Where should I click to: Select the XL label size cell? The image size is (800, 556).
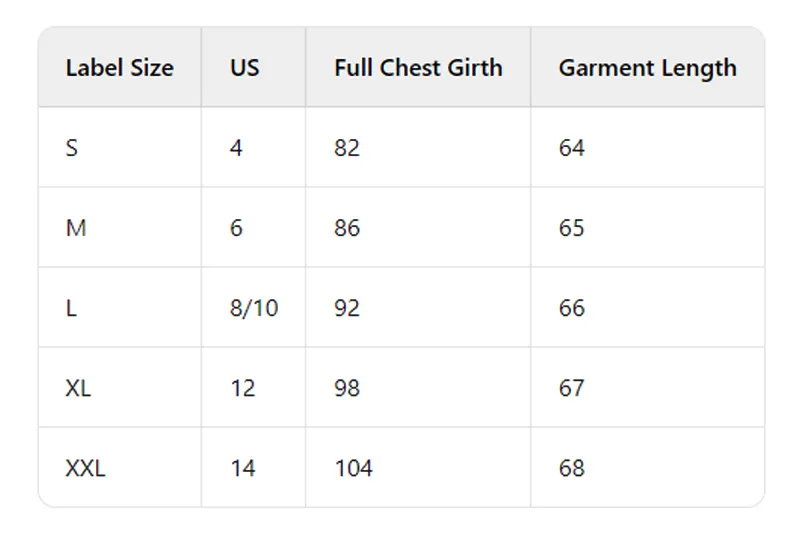[119, 388]
